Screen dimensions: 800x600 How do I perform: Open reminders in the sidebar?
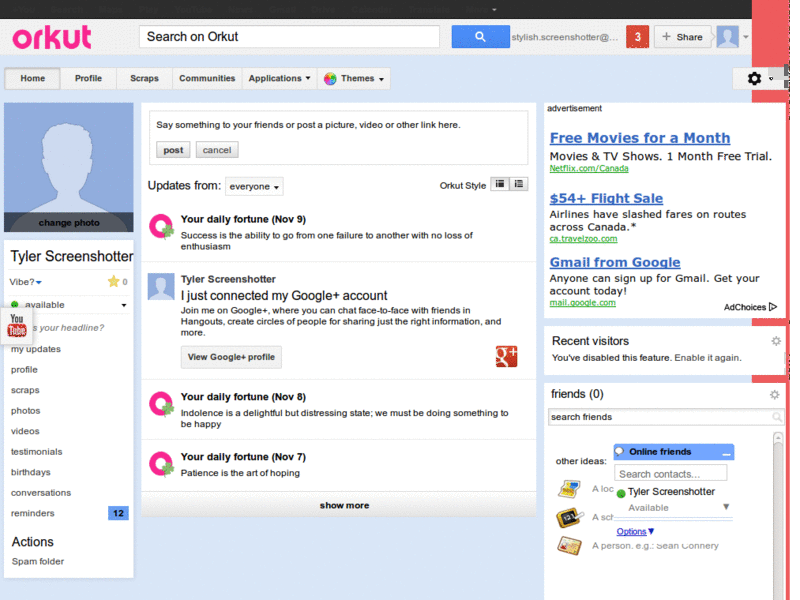[33, 513]
